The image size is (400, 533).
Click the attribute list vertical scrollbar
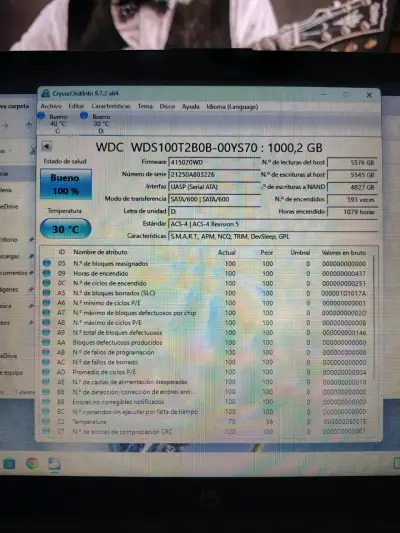(373, 316)
